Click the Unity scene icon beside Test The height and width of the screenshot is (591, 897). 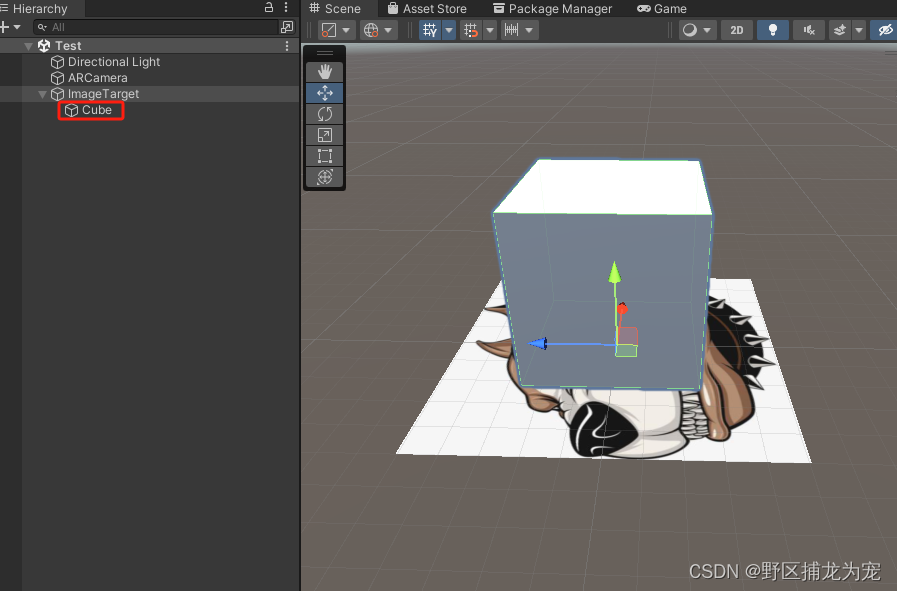coord(44,46)
